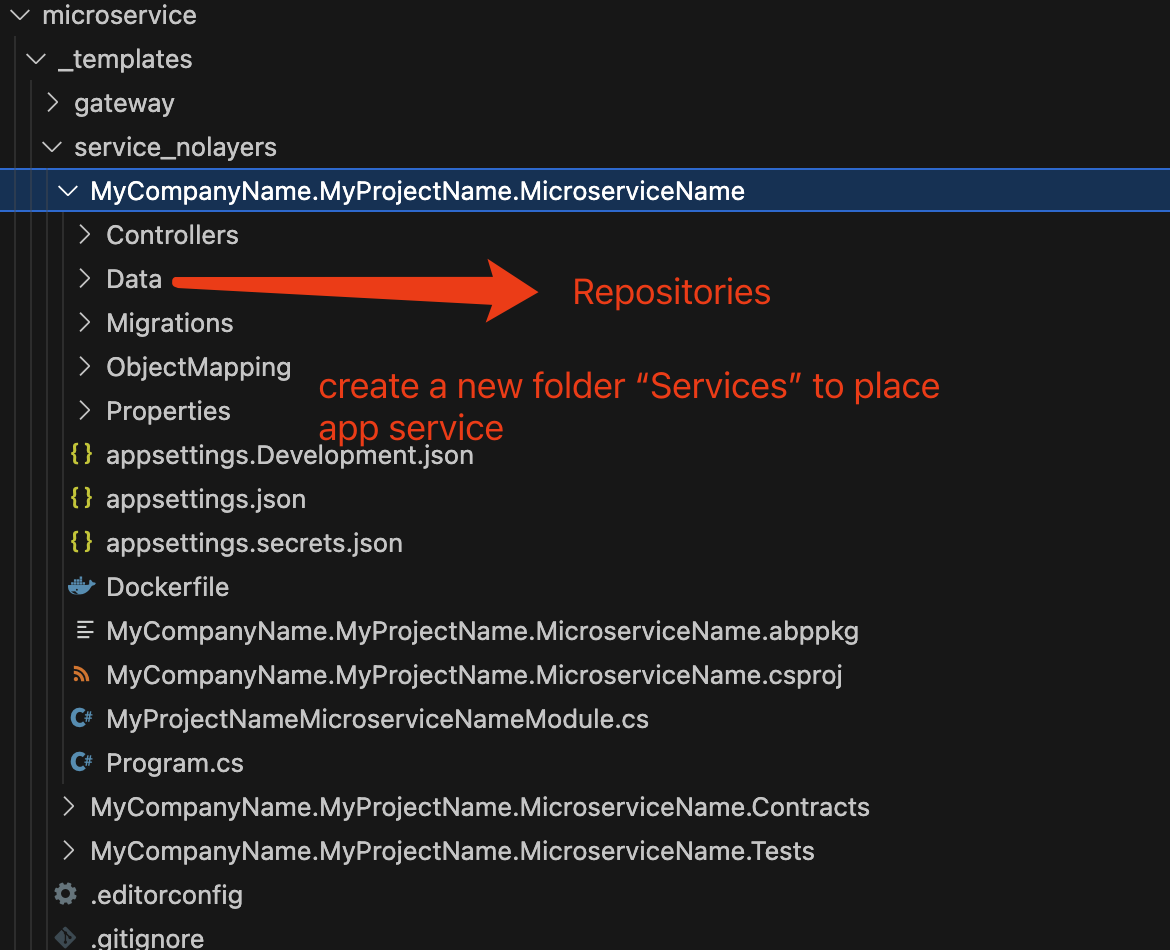1170x950 pixels.
Task: Select the Migrations folder
Action: coord(169,323)
